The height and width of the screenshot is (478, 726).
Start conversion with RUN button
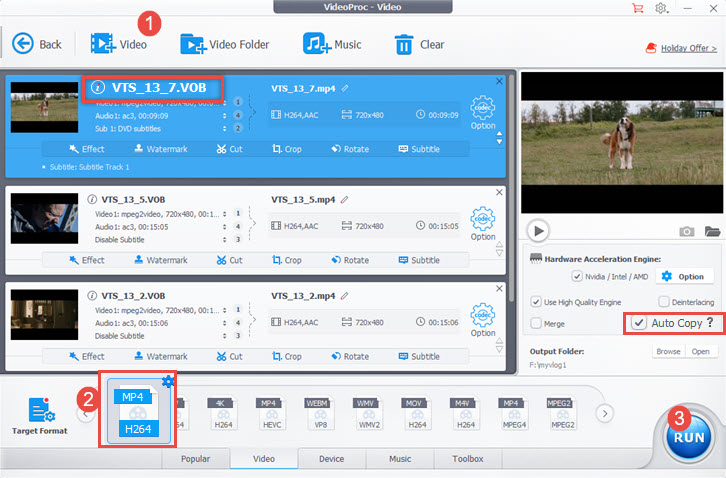pos(689,437)
